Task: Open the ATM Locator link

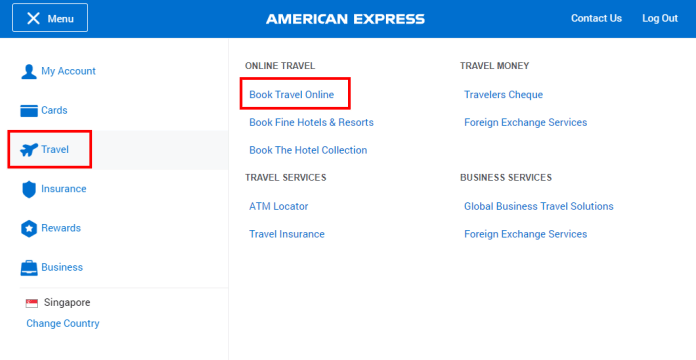Action: pos(278,206)
